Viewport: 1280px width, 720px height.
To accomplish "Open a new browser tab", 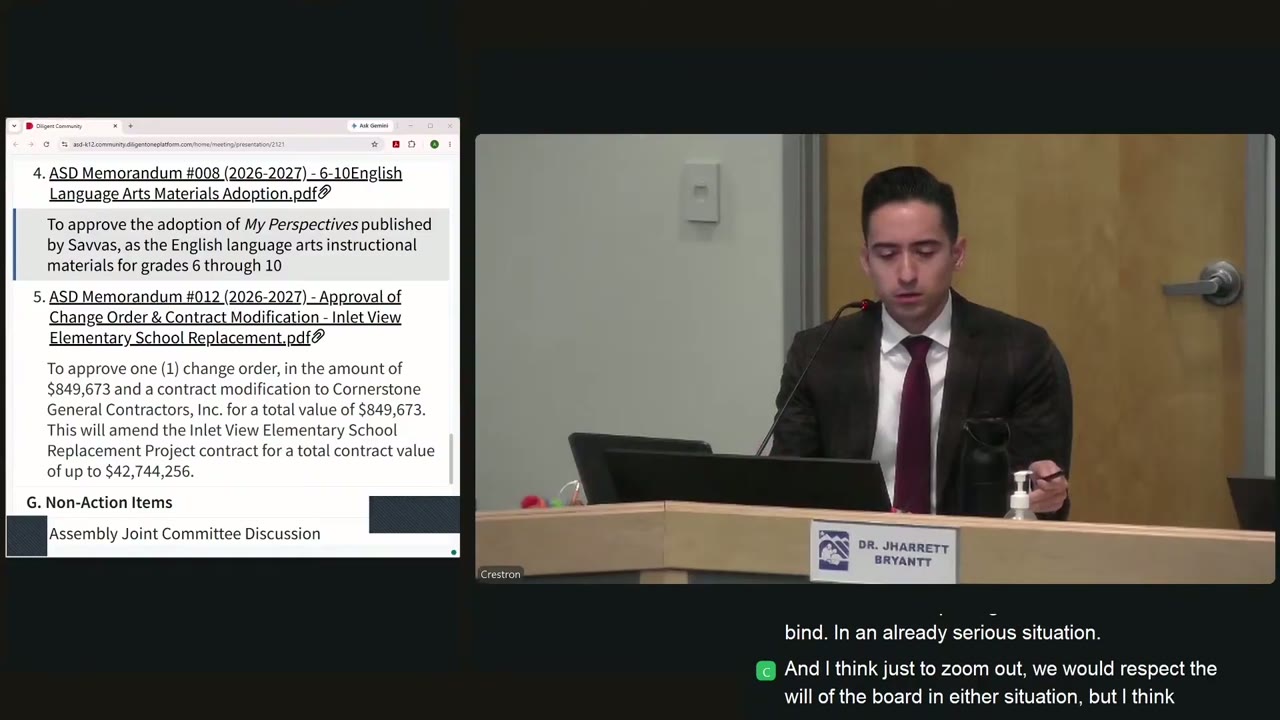I will click(x=130, y=126).
